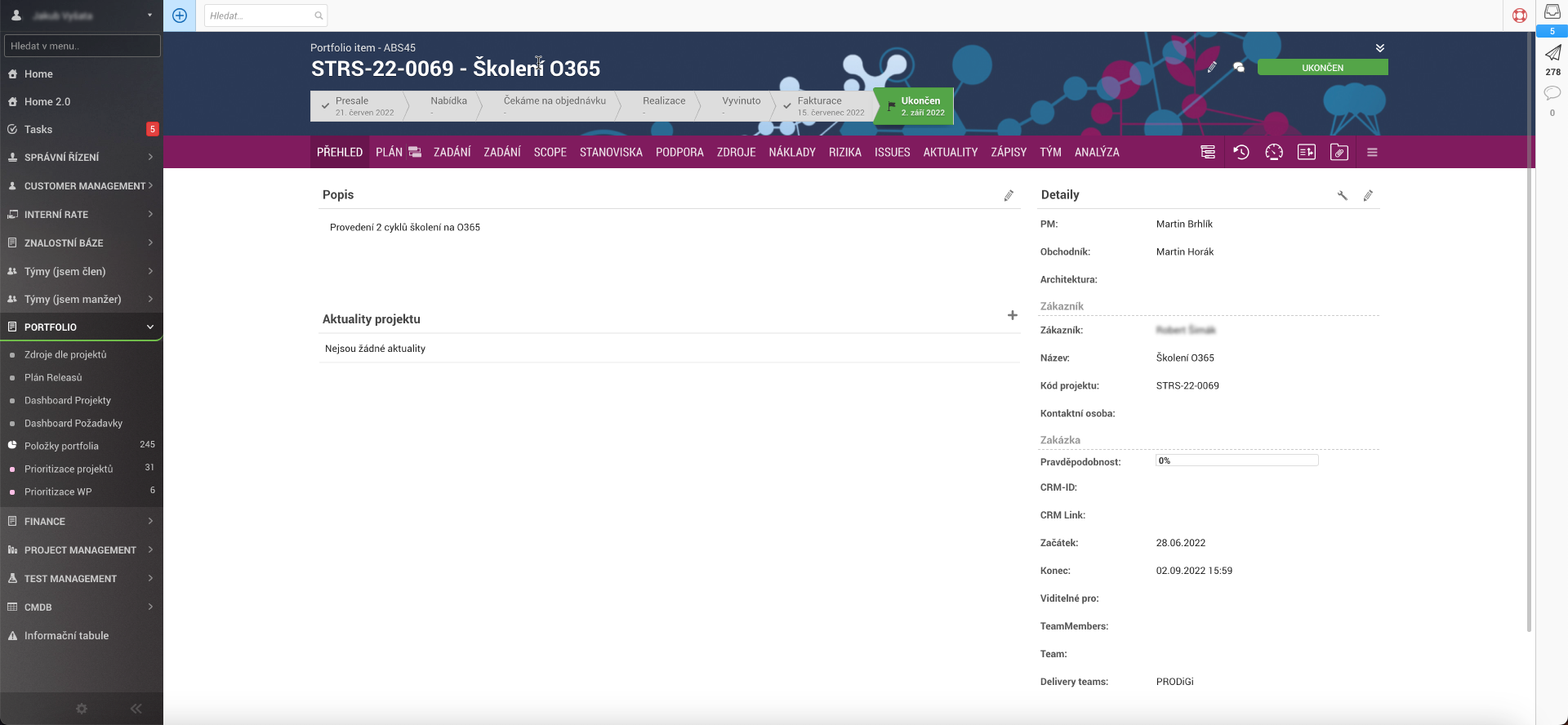Viewport: 1568px width, 725px height.
Task: Expand header with double chevron down
Action: click(1379, 48)
